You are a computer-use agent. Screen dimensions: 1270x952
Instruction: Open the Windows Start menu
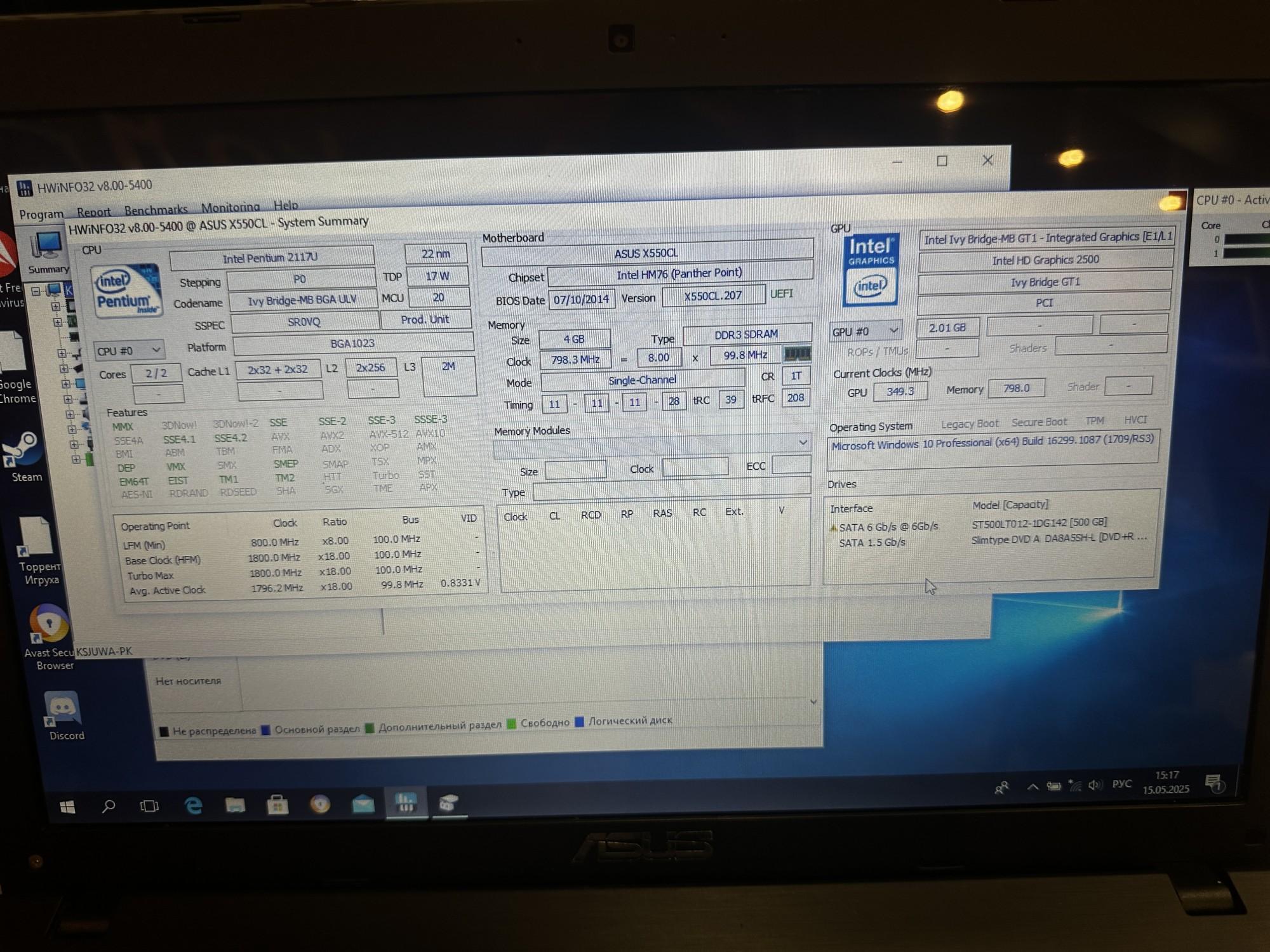67,807
